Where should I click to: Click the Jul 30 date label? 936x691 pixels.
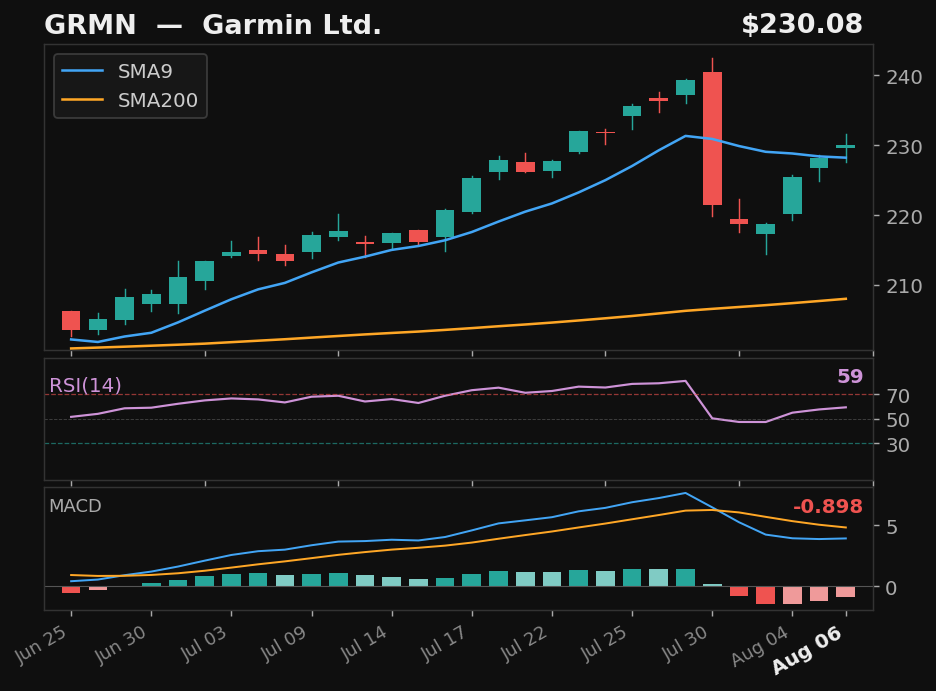[685, 643]
